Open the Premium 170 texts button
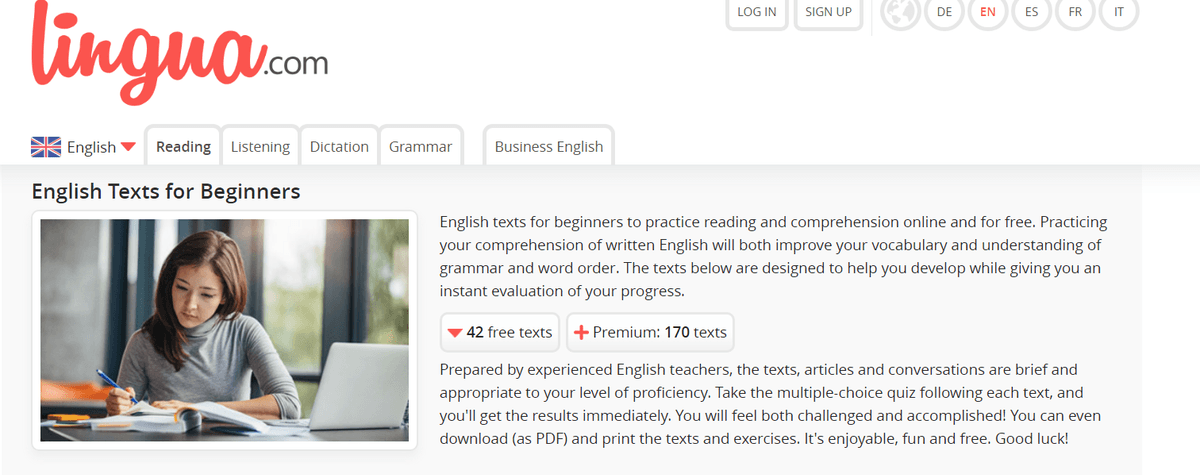The width and height of the screenshot is (1200, 475). pyautogui.click(x=650, y=332)
